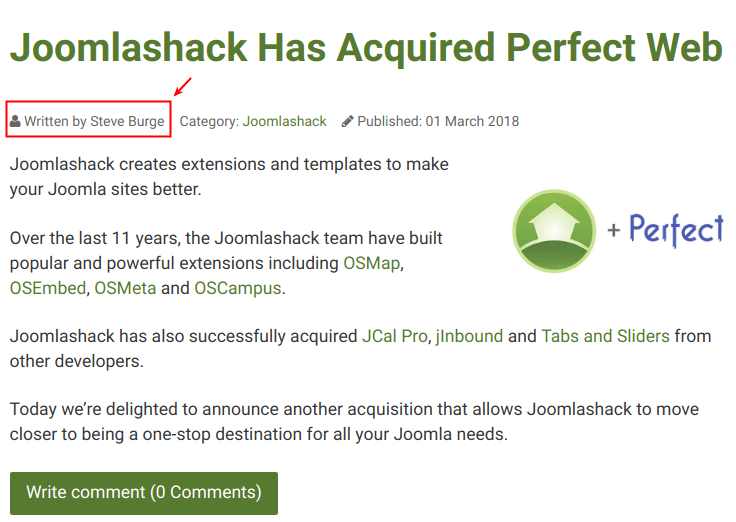
Task: Click the Perfect Web logo text
Action: point(676,230)
